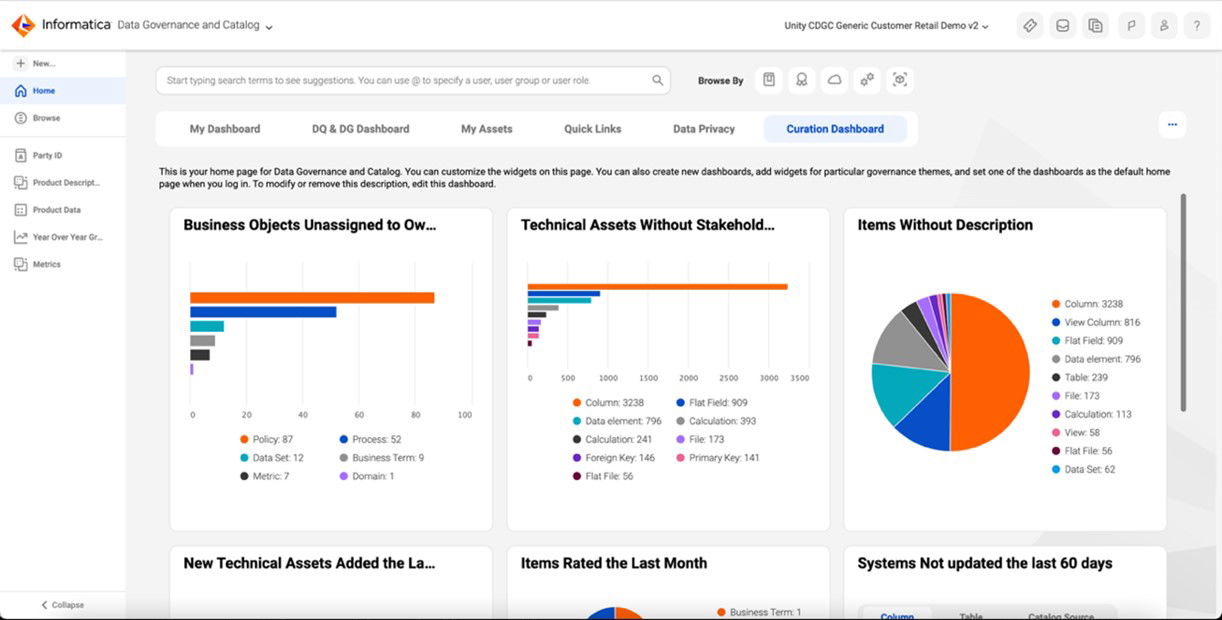The height and width of the screenshot is (620, 1222).
Task: Open the DQ & DG Dashboard tab
Action: pyautogui.click(x=359, y=128)
